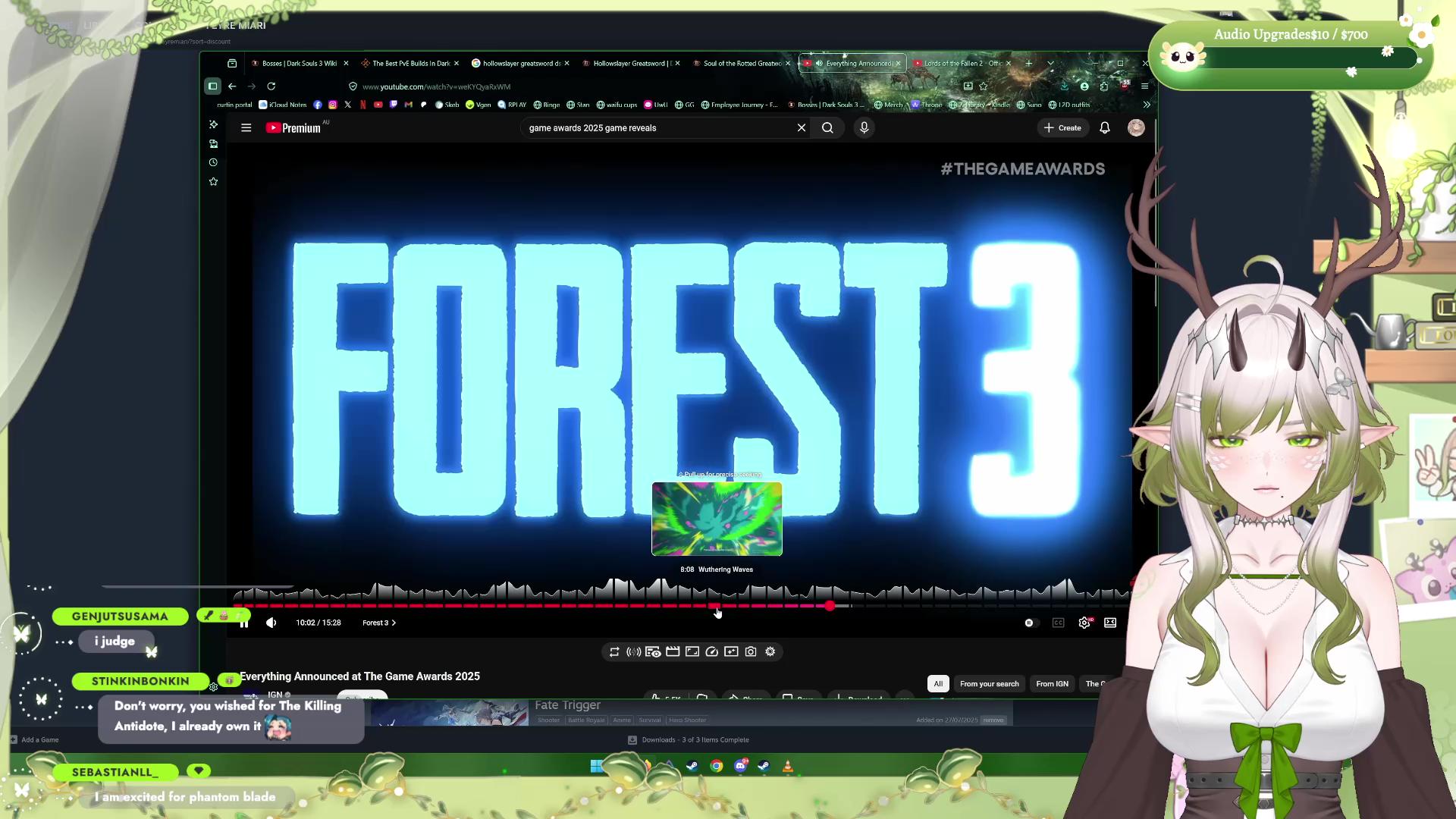The width and height of the screenshot is (1456, 819).
Task: Switch to Soul of the Rotted Greatwood tab
Action: 742,64
